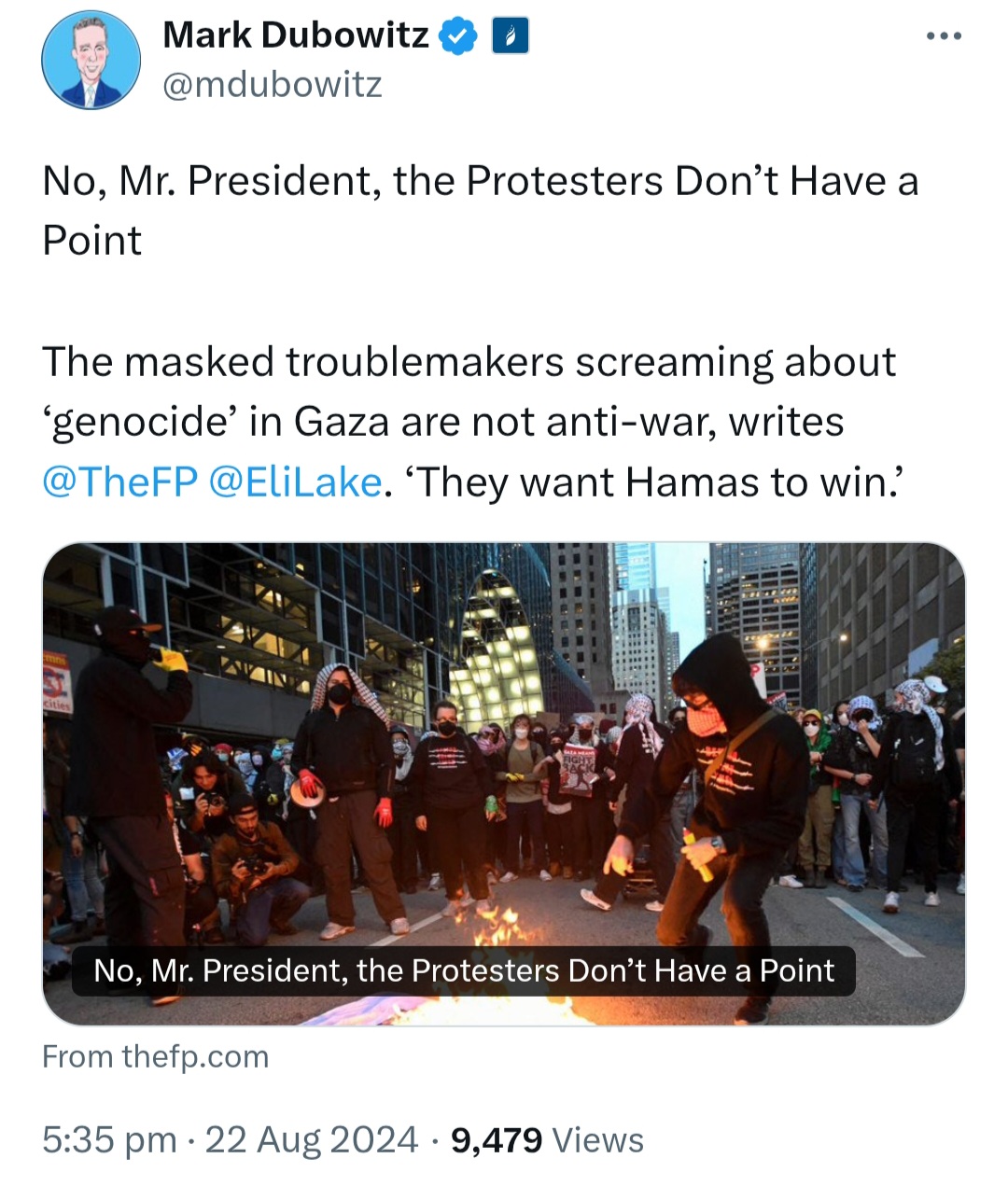Click the affiliation badge beside the name
The width and height of the screenshot is (1008, 1186).
511,36
